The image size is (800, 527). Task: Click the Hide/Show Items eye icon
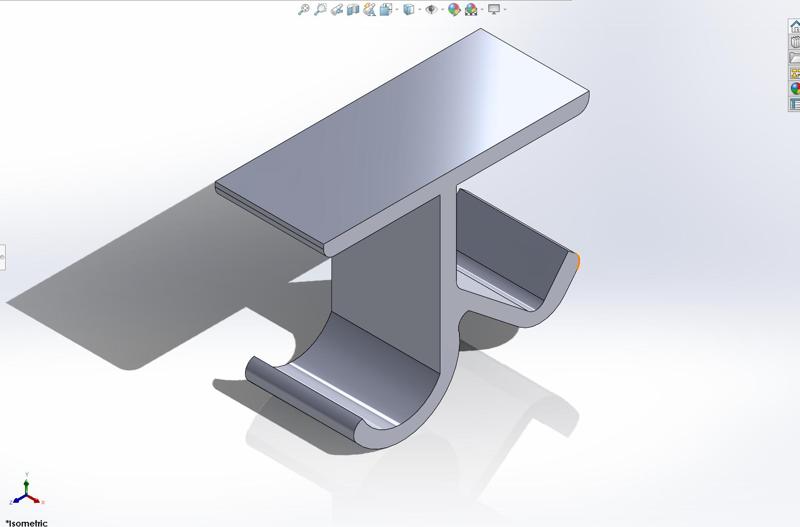[x=431, y=9]
